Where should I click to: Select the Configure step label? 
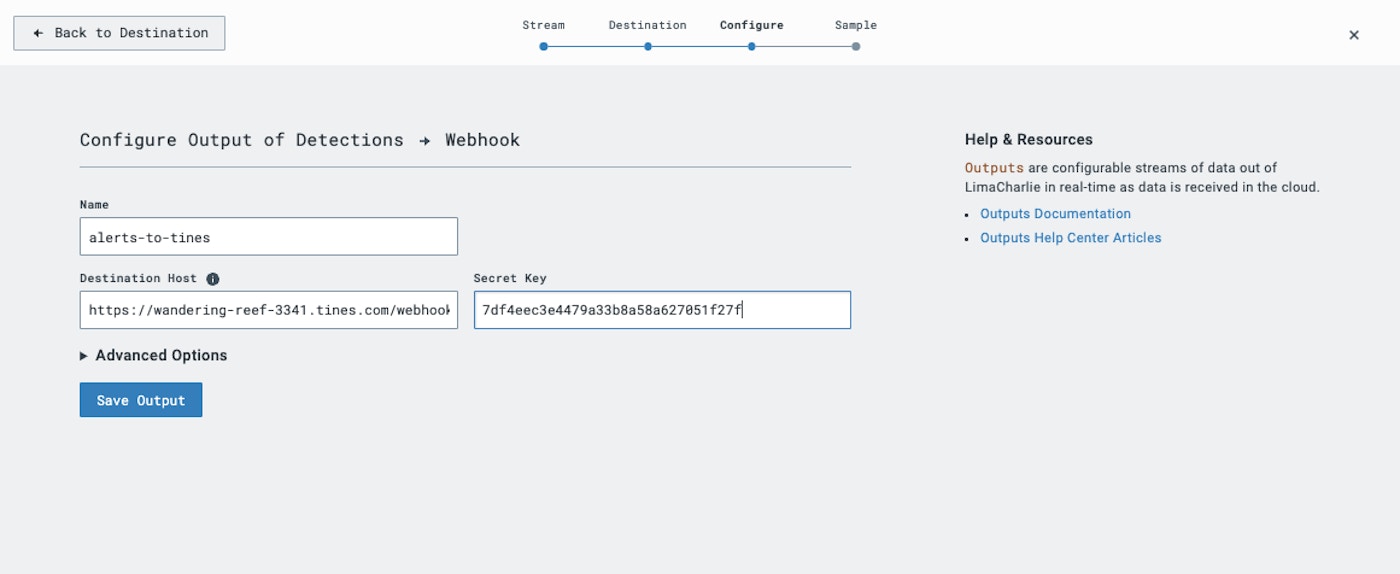[x=751, y=25]
